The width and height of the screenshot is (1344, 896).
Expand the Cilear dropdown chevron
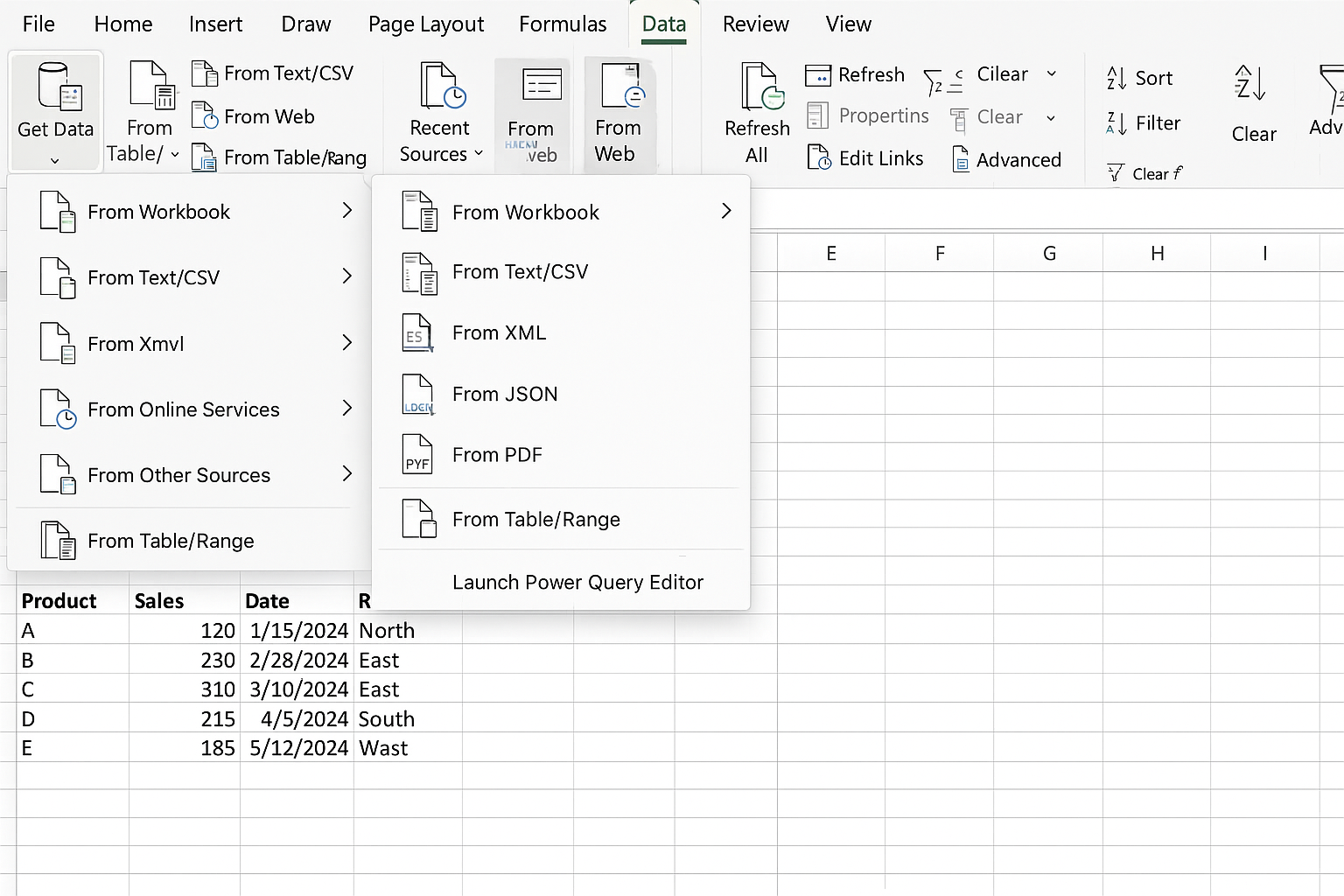[x=1052, y=74]
